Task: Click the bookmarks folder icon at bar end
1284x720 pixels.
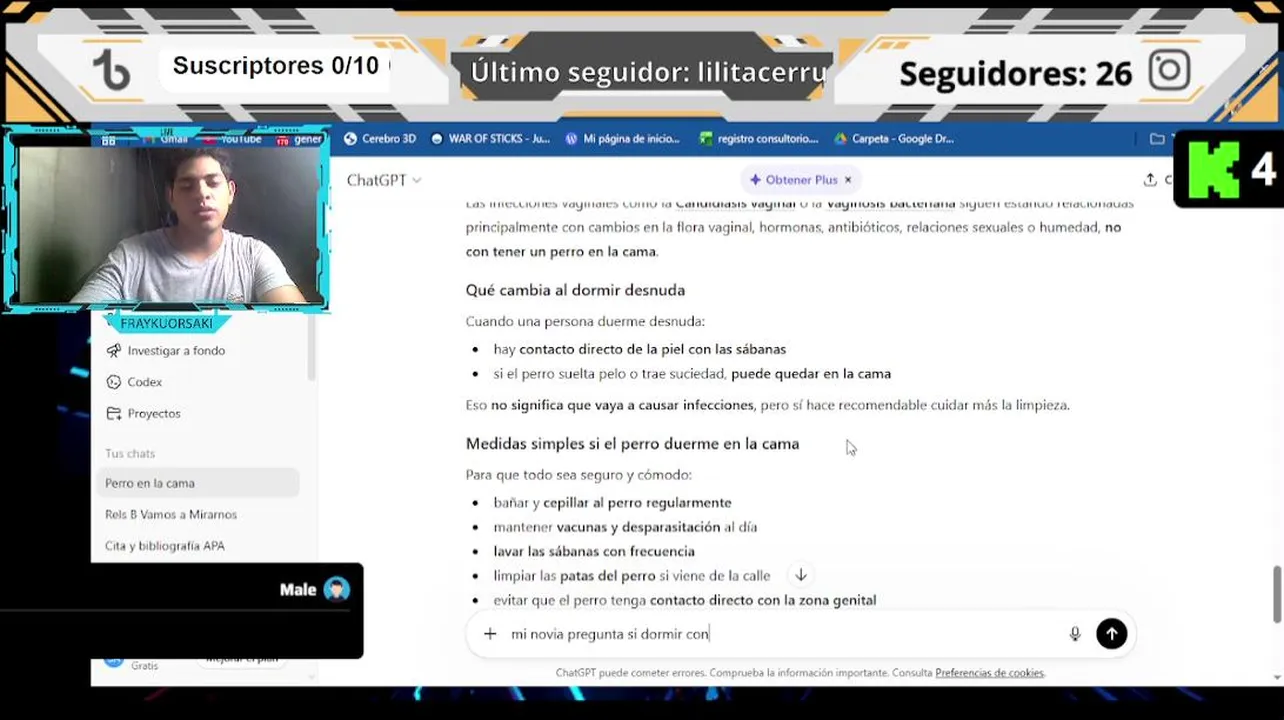Action: coord(1157,139)
